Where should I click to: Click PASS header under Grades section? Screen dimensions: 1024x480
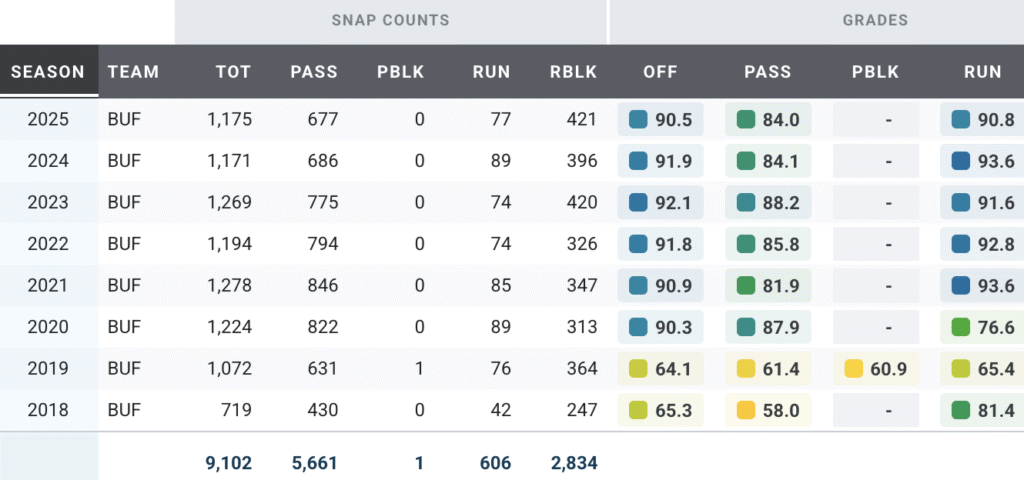click(x=767, y=72)
